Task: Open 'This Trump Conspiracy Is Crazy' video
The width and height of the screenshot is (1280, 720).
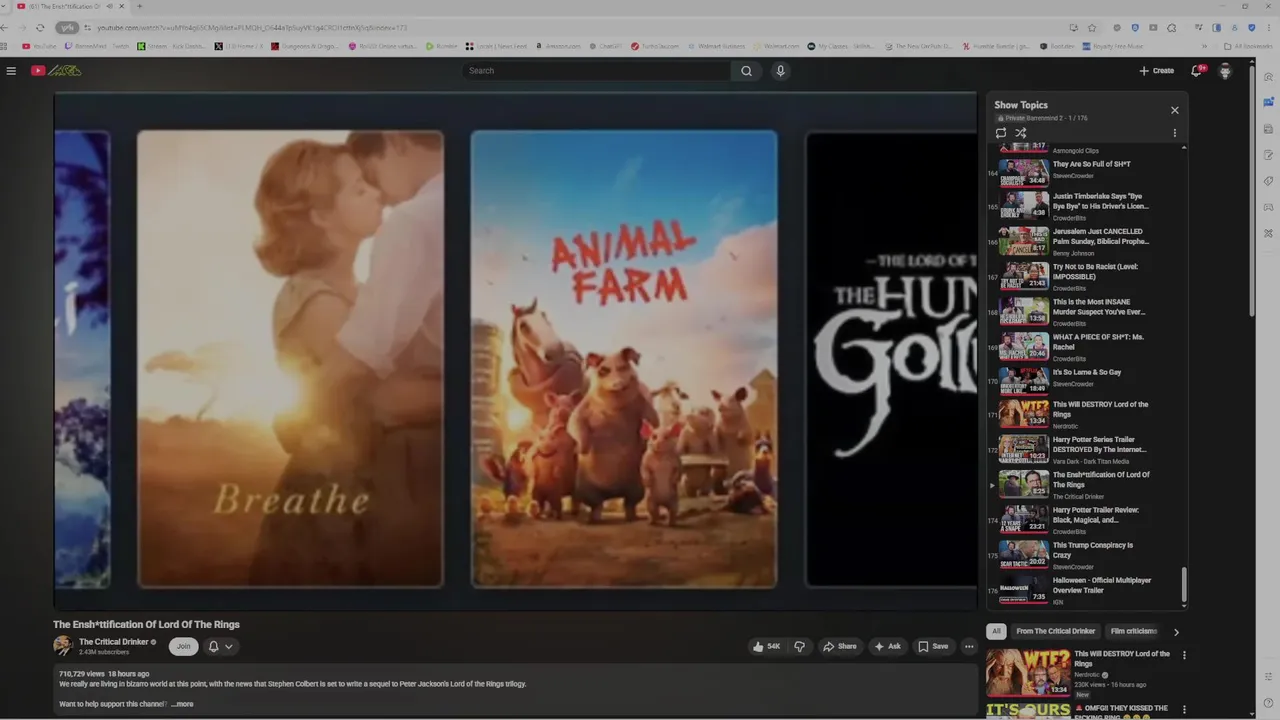Action: (x=1085, y=554)
